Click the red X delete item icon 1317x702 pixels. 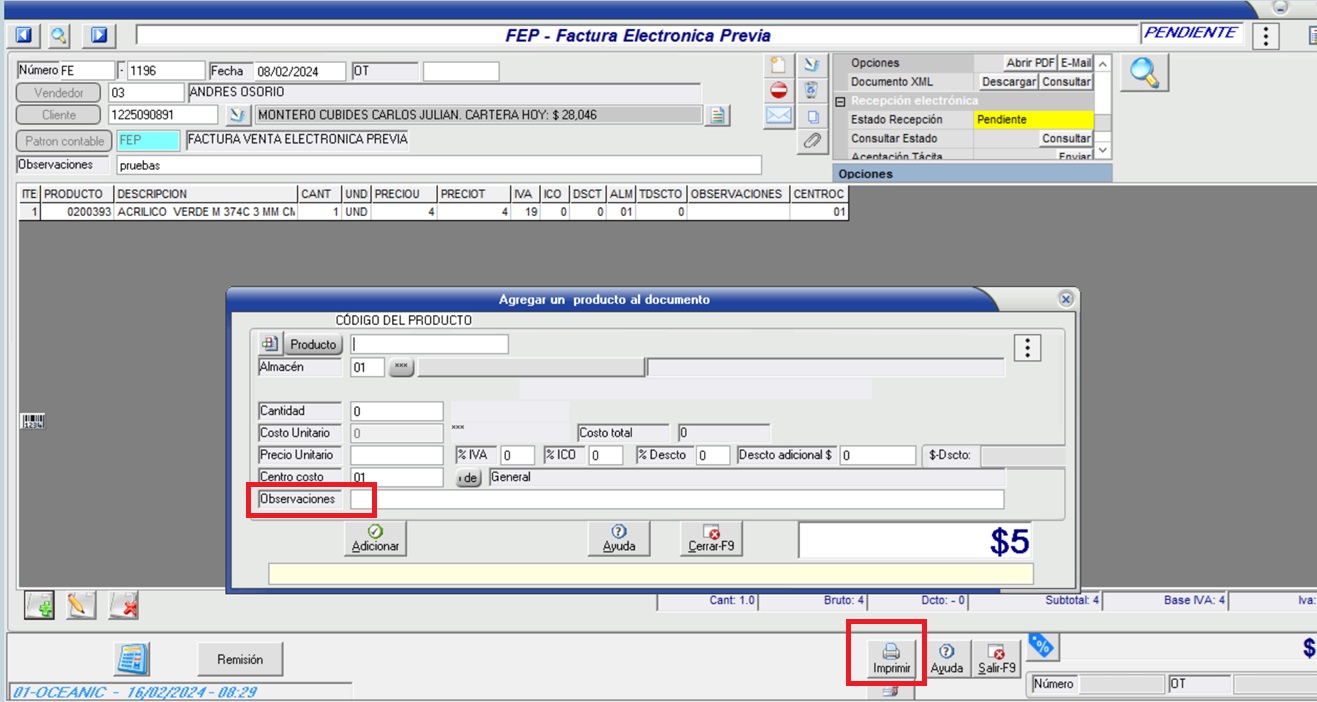(124, 605)
